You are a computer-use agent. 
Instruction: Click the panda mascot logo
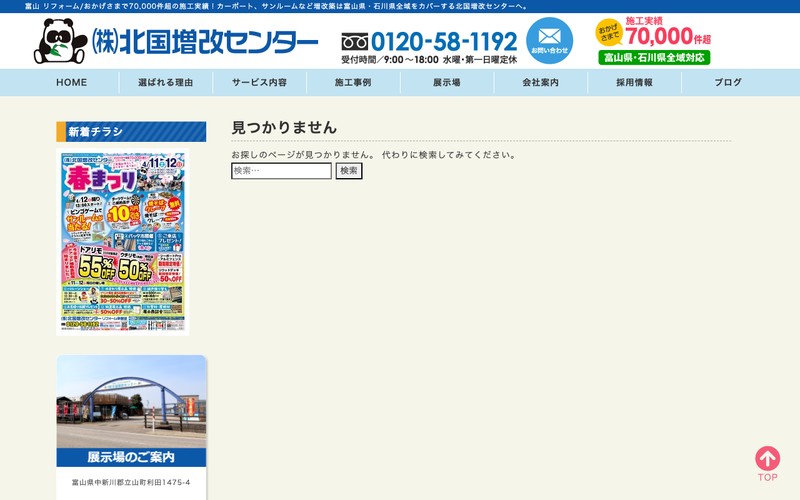[x=60, y=41]
